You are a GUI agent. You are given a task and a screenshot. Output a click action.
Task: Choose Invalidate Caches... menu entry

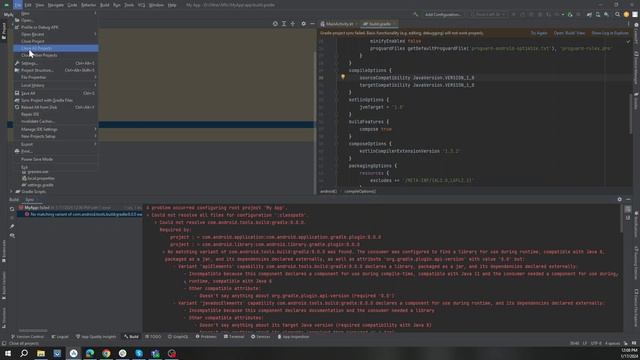pos(56,121)
